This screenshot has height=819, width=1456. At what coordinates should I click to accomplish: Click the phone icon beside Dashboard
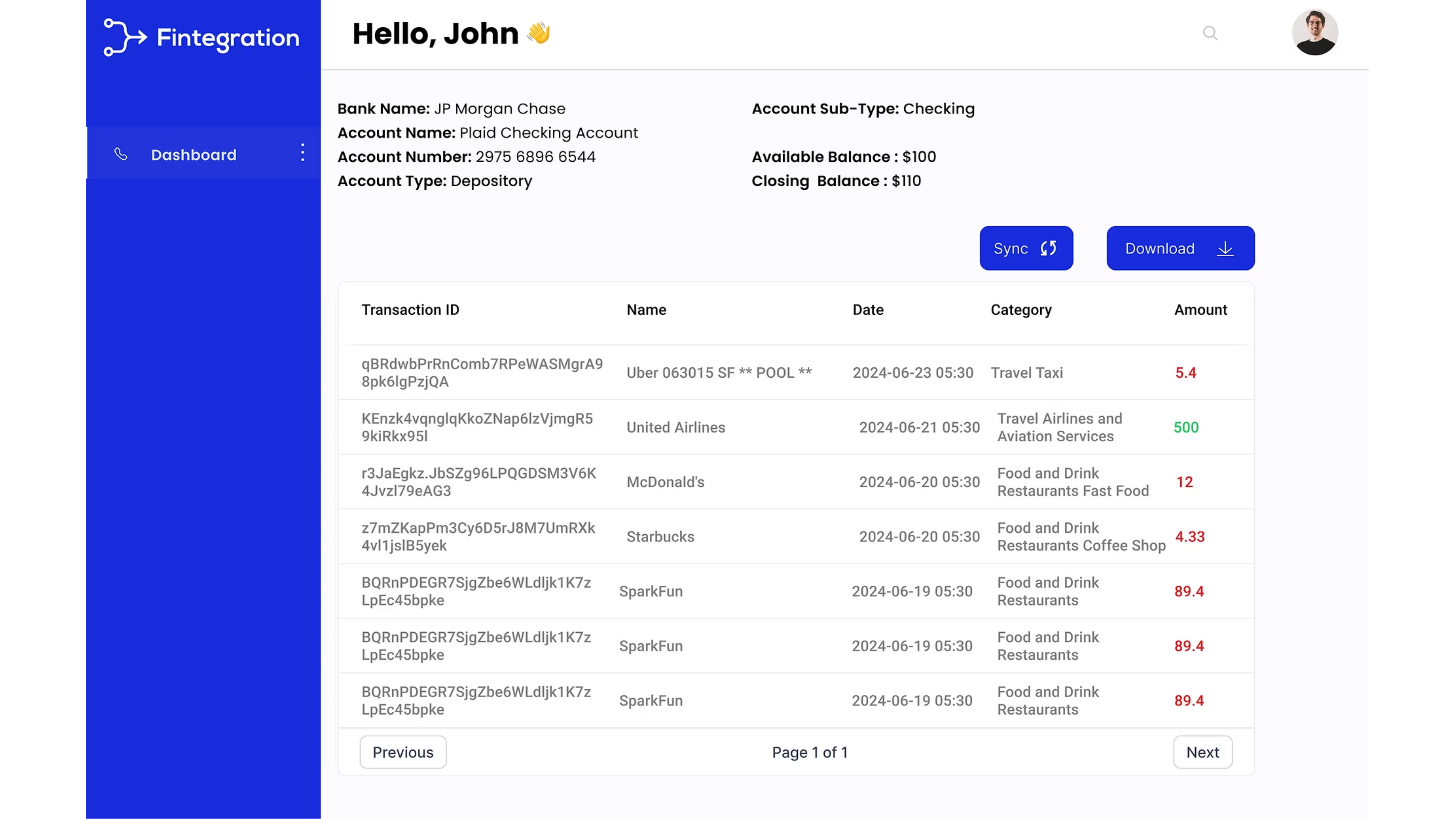(120, 154)
